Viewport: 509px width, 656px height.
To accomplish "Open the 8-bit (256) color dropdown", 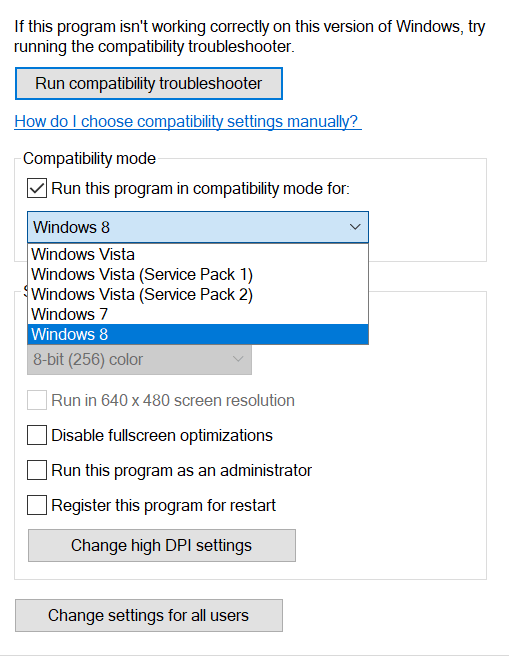I will pos(139,359).
